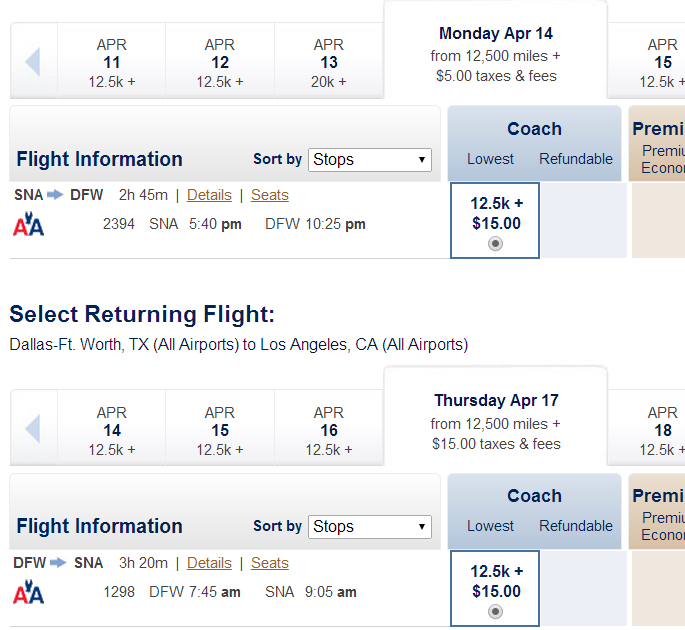This screenshot has height=630, width=685.
Task: Choose APR 11 departing date tab
Action: 112,62
